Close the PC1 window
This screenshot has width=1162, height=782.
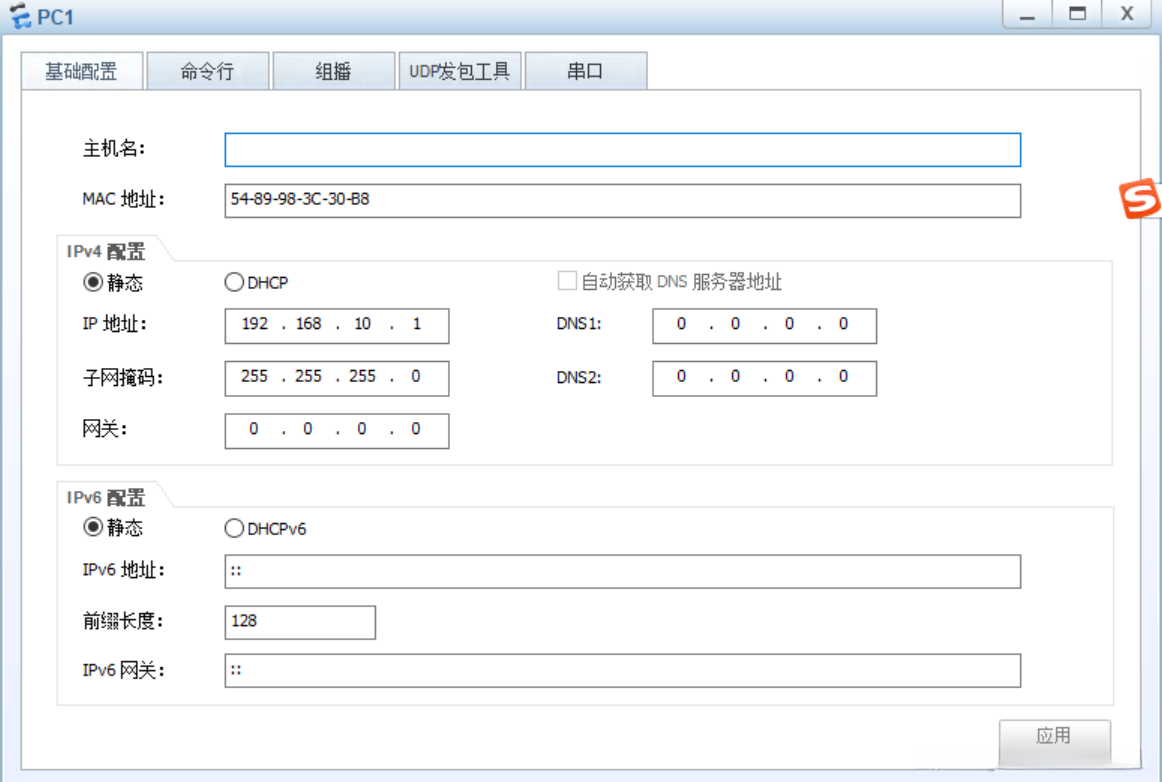(1127, 14)
